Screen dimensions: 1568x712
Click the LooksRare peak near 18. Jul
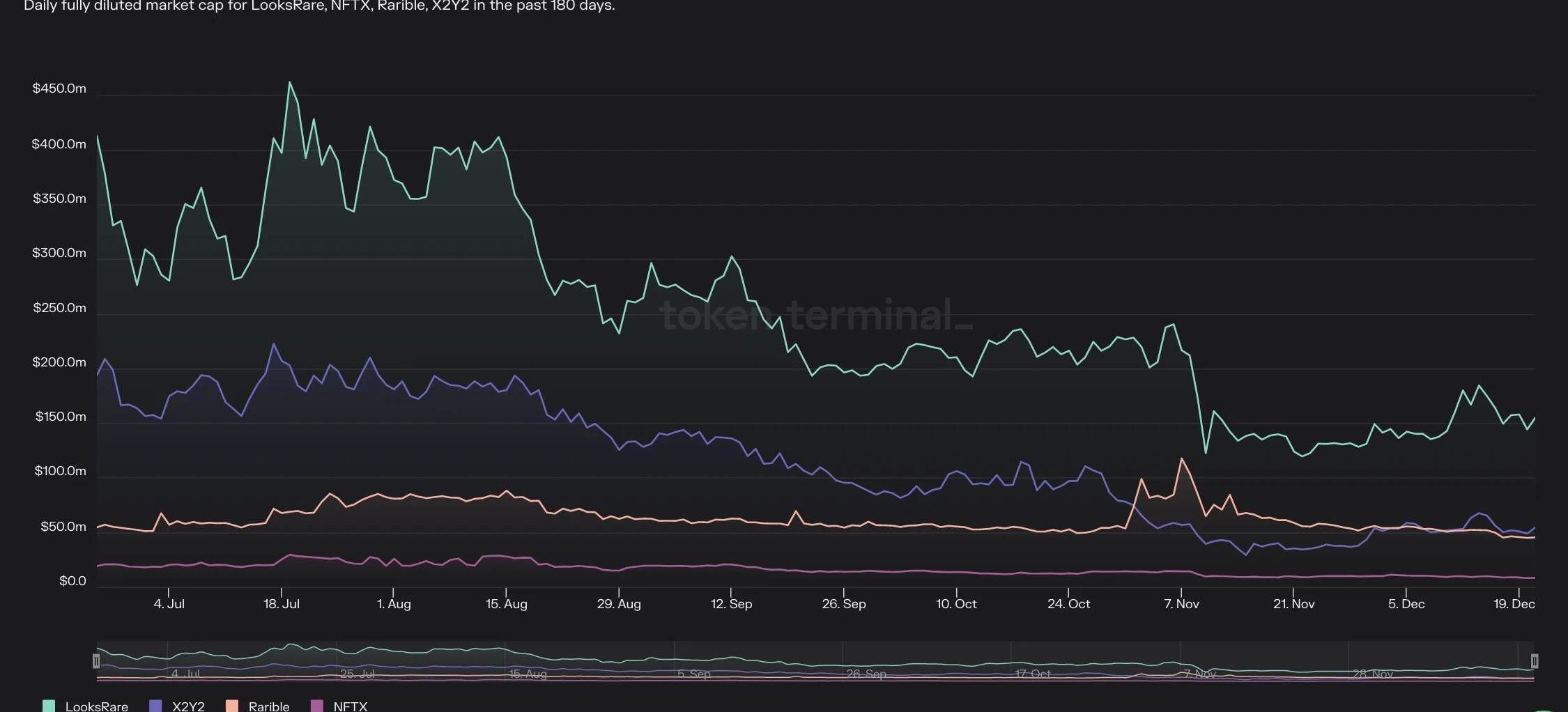tap(290, 82)
